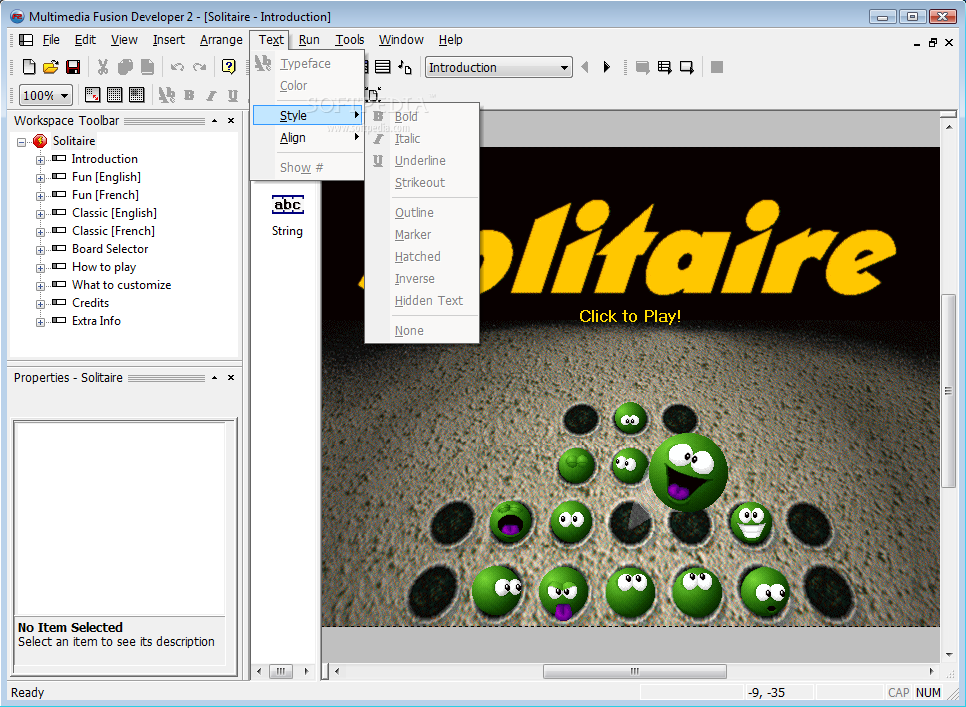The height and width of the screenshot is (707, 966).
Task: Toggle the Bold B toolbar button
Action: 189,95
